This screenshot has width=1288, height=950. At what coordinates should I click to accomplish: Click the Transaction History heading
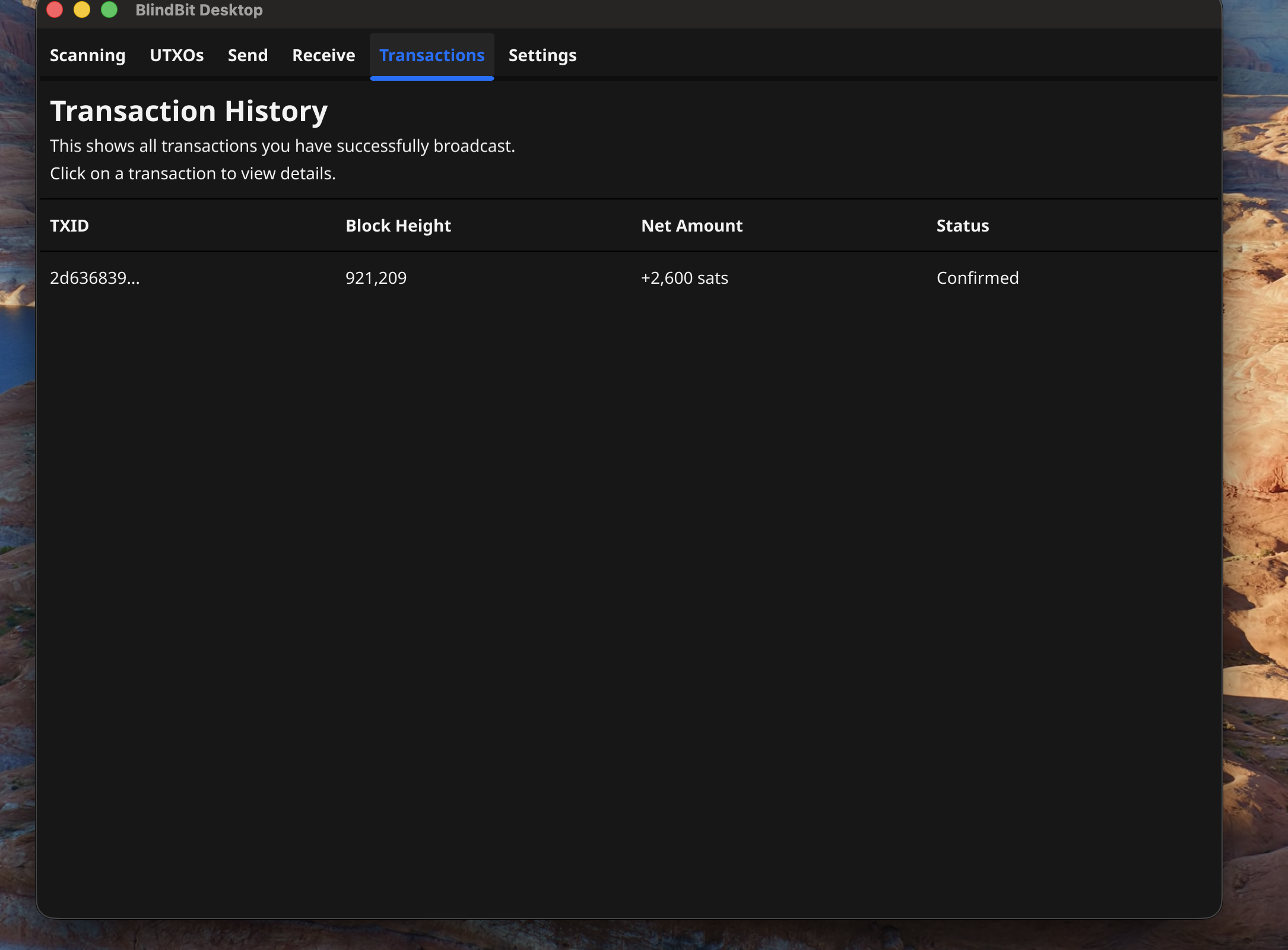coord(189,111)
